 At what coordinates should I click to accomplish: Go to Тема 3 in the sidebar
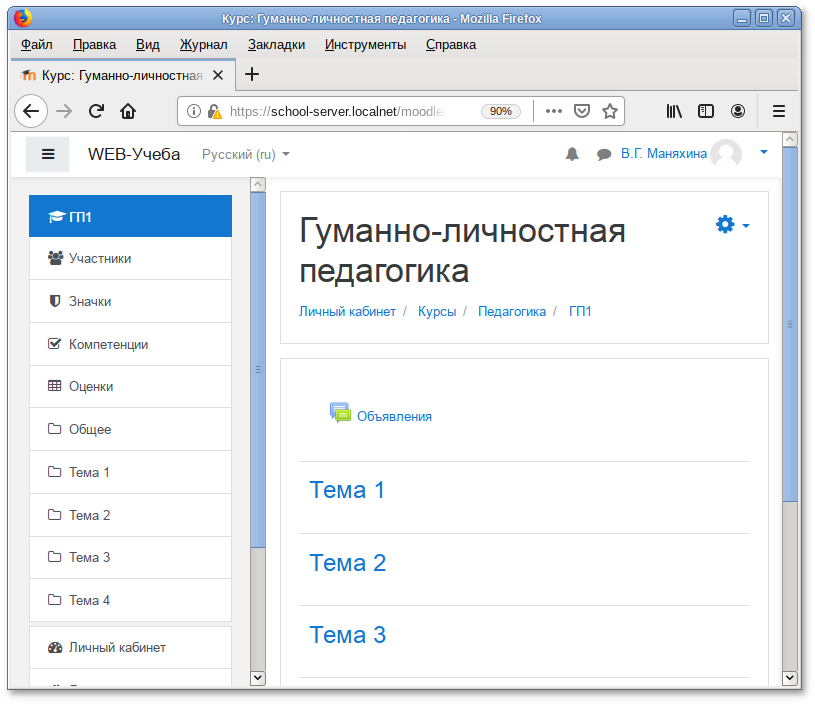(x=130, y=557)
